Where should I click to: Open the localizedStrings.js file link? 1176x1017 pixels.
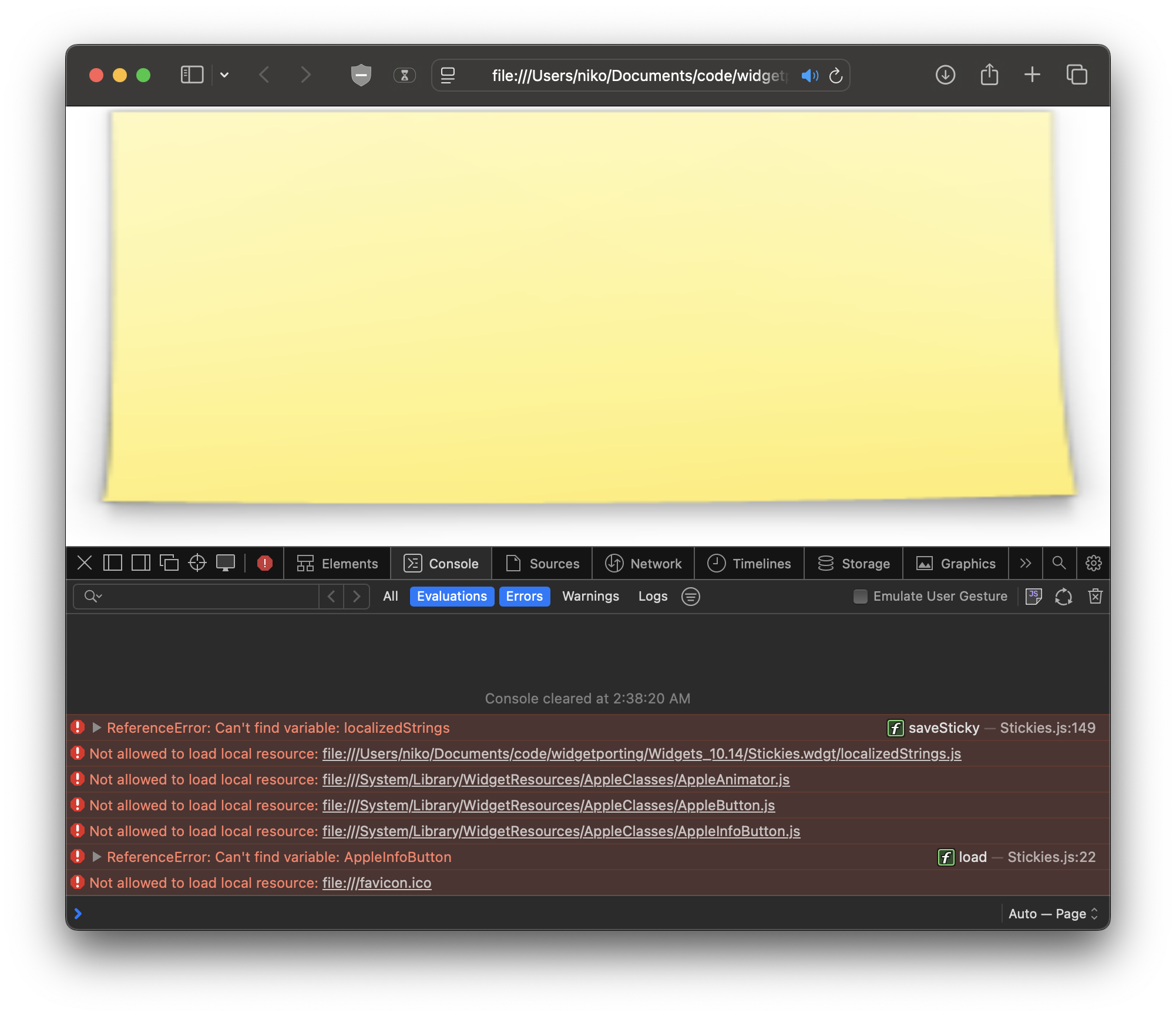point(641,754)
